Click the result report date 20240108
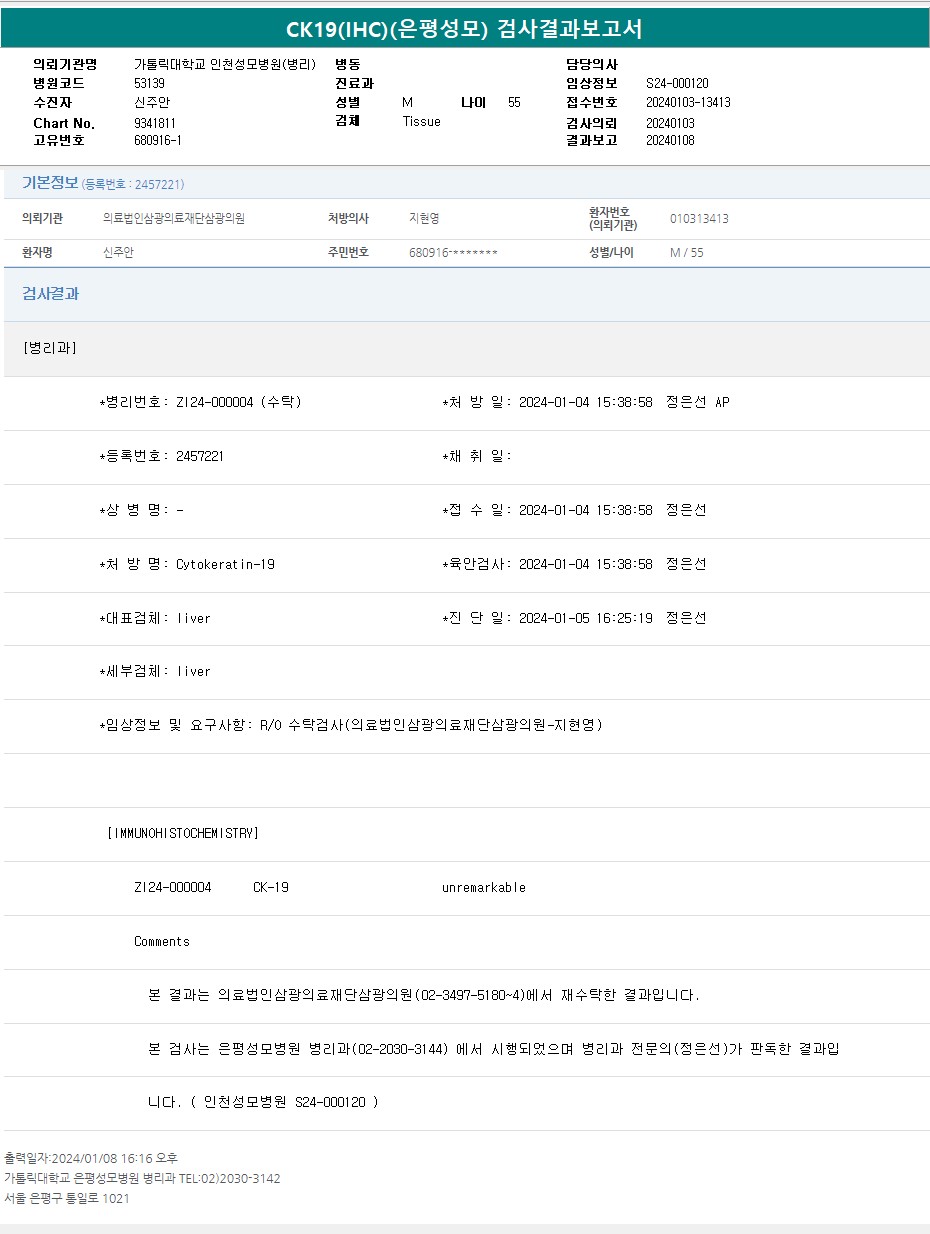This screenshot has width=930, height=1234. 670,140
